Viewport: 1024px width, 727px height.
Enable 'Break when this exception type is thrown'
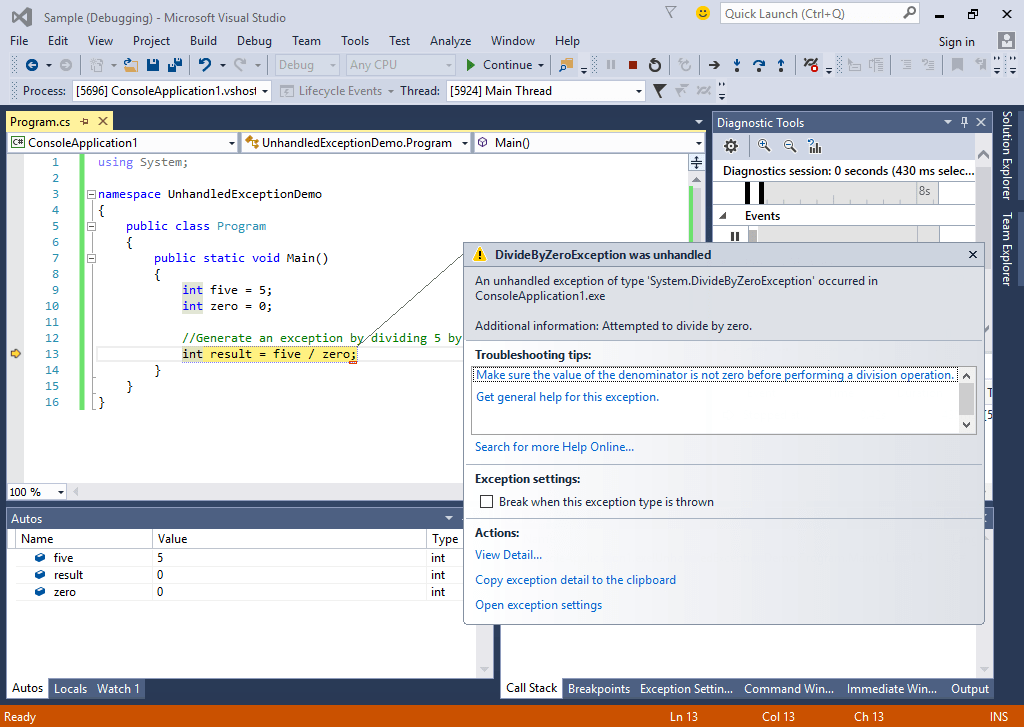click(x=487, y=501)
